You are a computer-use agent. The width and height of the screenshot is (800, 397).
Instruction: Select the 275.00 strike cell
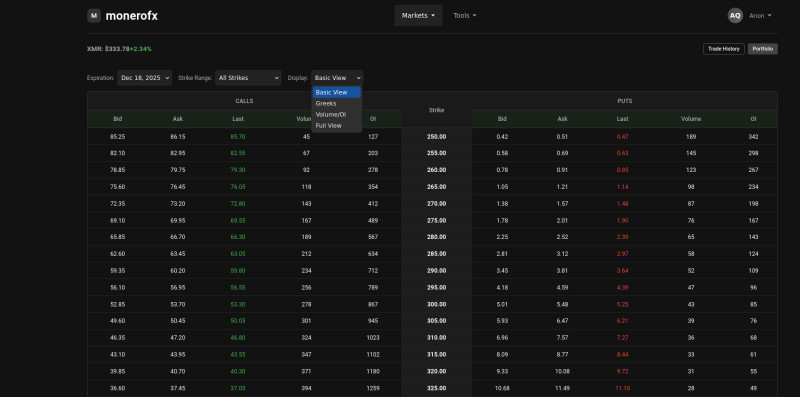(x=437, y=220)
